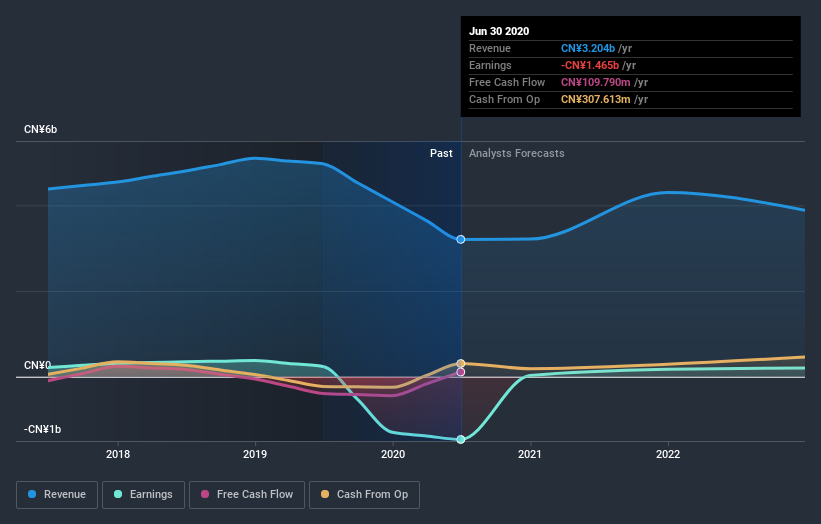821x524 pixels.
Task: Click the orange Cash From Op data point
Action: pyautogui.click(x=461, y=363)
